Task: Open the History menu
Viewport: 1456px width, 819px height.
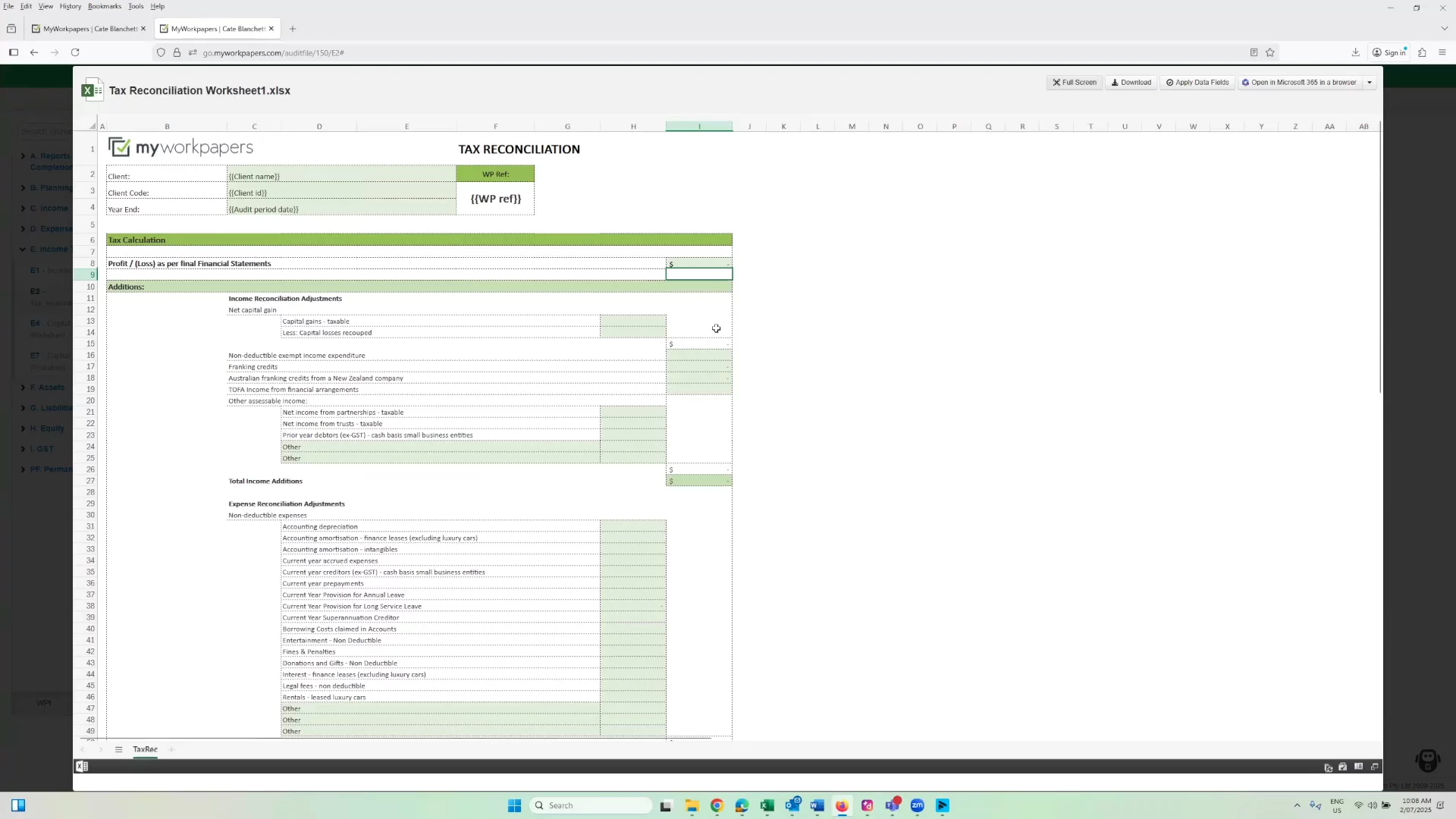Action: click(x=70, y=6)
